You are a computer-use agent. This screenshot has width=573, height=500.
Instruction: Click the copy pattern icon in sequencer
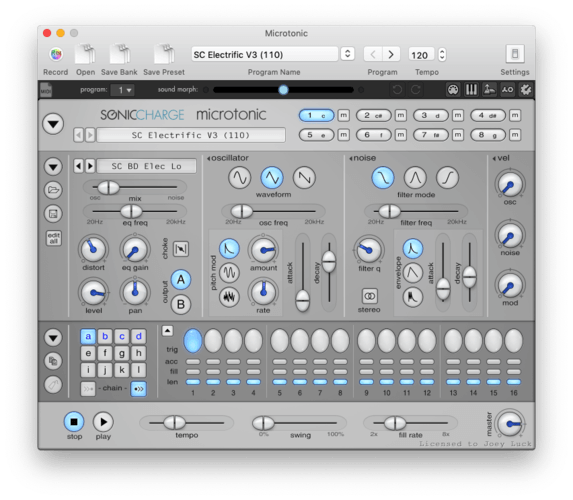coord(53,361)
